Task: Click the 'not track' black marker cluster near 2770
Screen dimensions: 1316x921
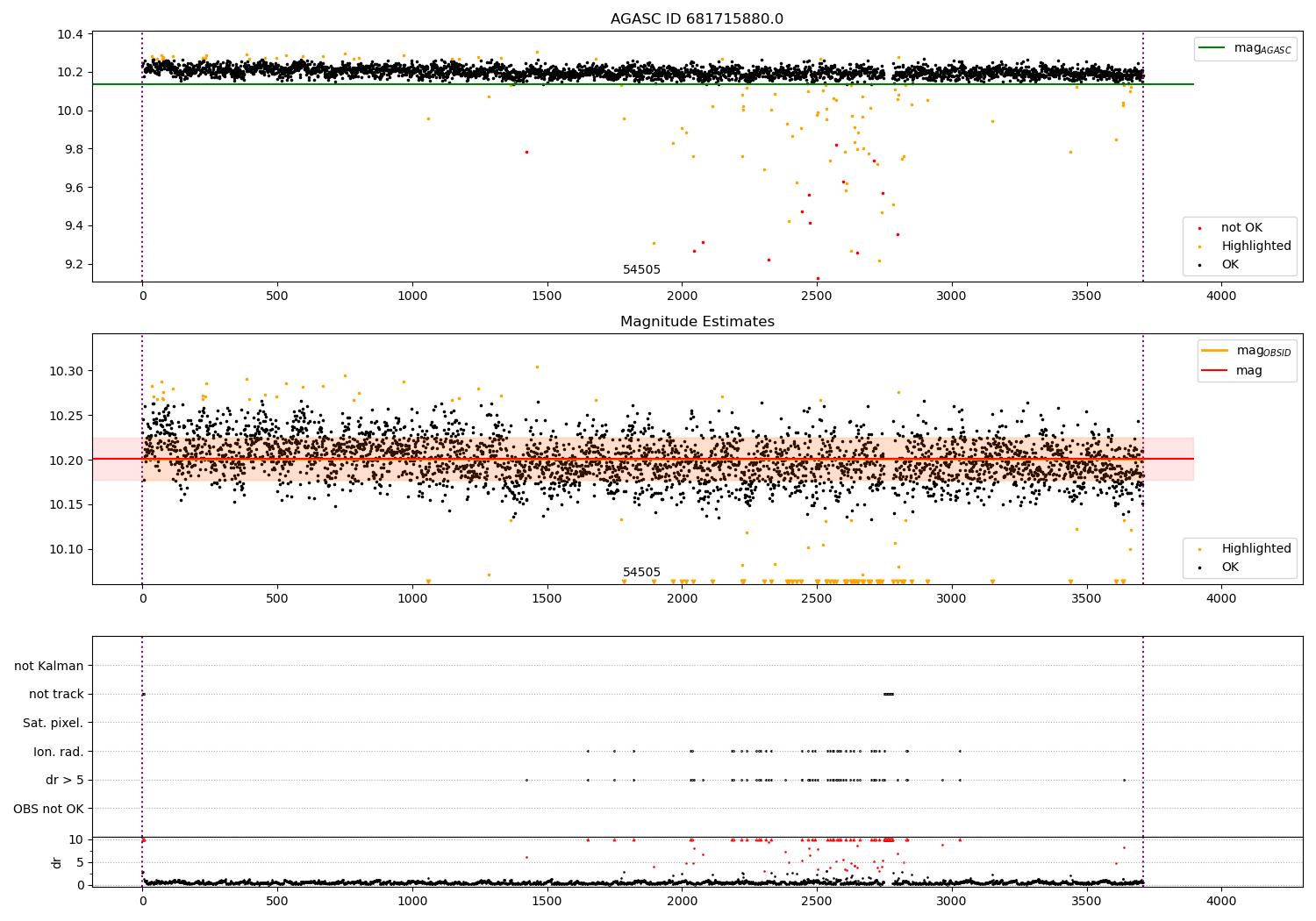Action: click(x=889, y=694)
